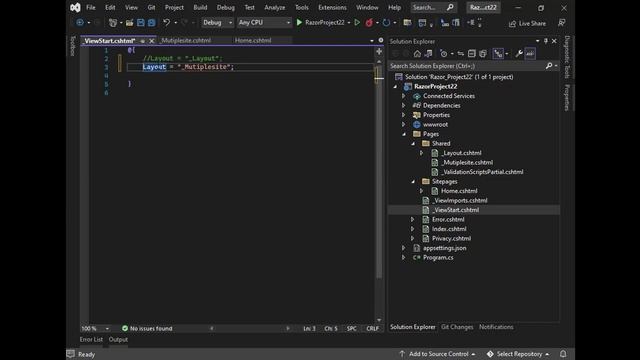The width and height of the screenshot is (640, 360).
Task: Switch to the Home.cshtml editor tab
Action: 253,40
